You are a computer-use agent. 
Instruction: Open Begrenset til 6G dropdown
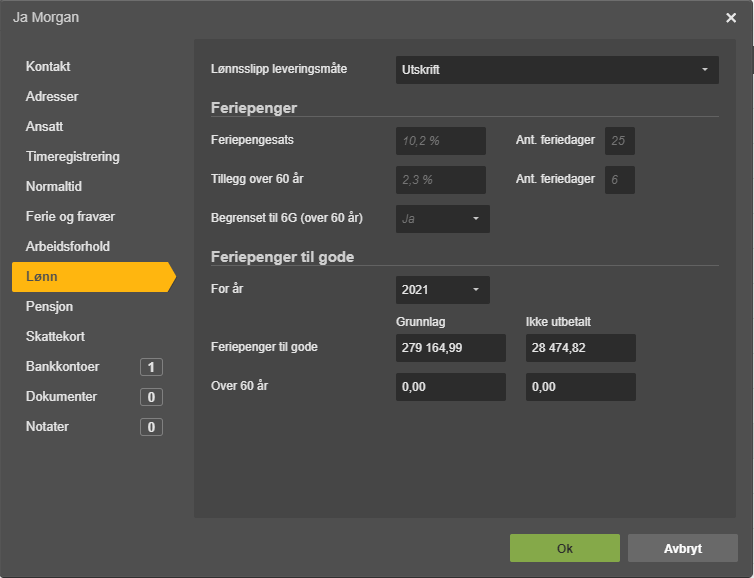(x=442, y=219)
